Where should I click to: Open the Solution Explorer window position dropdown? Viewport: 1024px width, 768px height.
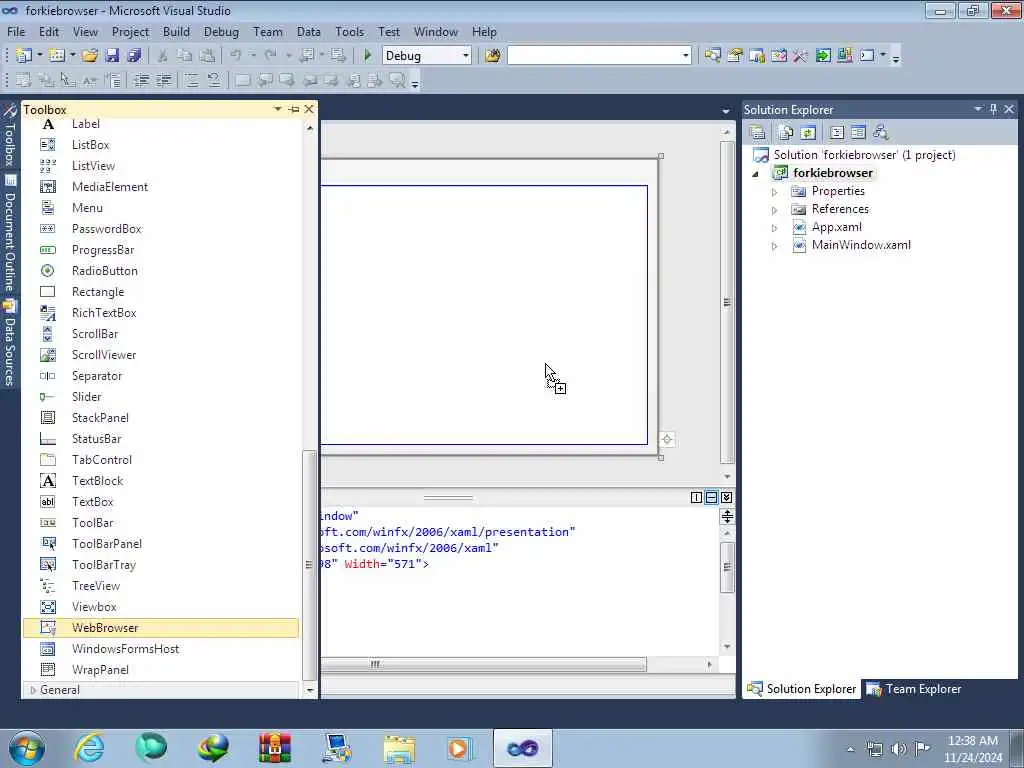click(978, 109)
